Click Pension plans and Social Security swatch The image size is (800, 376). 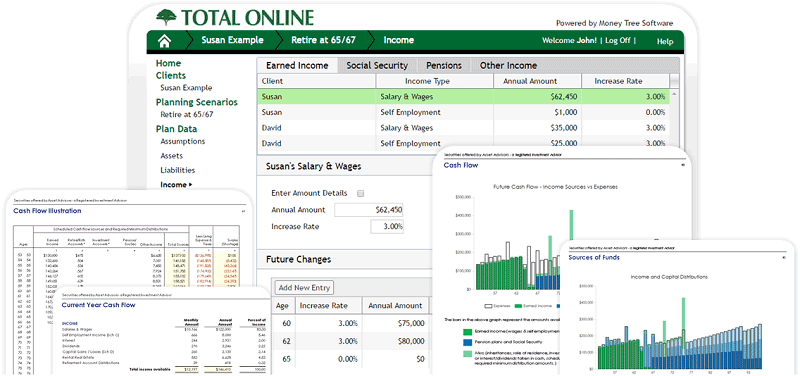point(468,342)
